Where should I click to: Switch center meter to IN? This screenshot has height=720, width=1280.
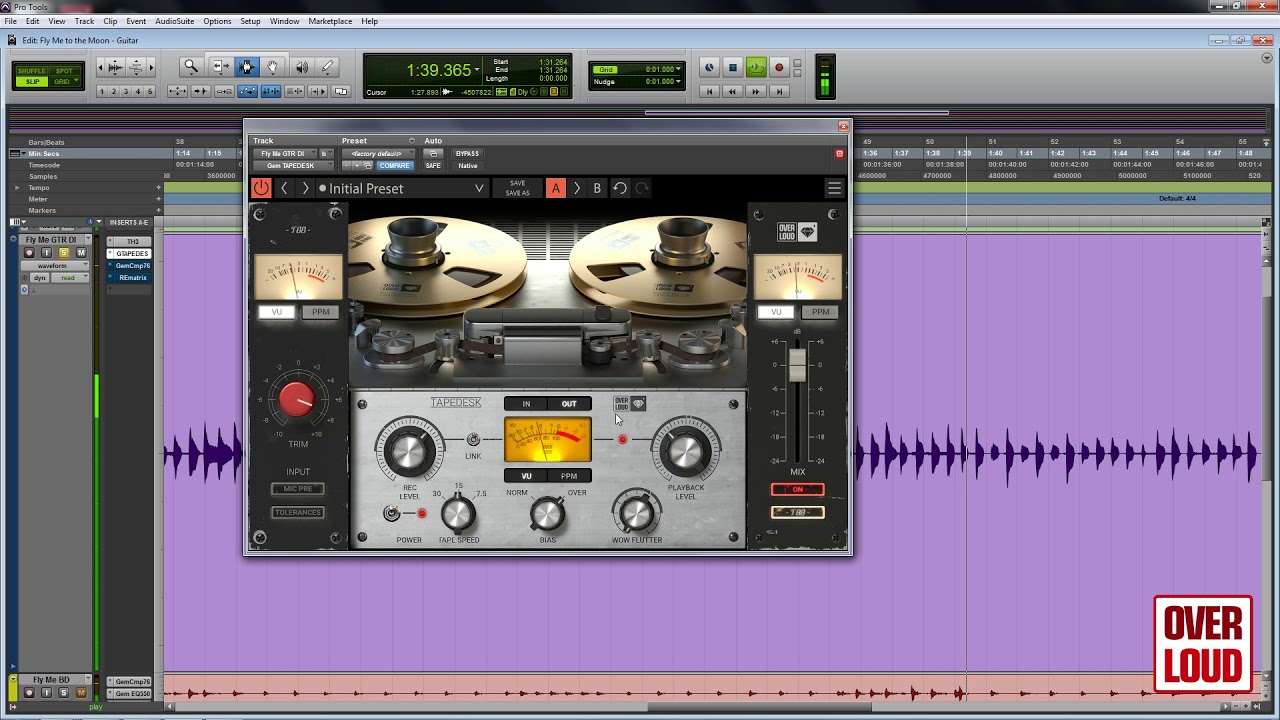click(526, 404)
